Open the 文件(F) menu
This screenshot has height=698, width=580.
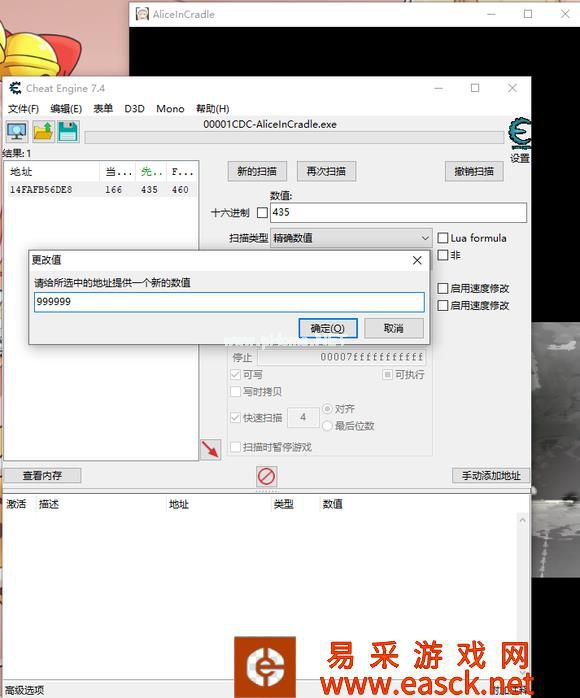click(x=23, y=109)
